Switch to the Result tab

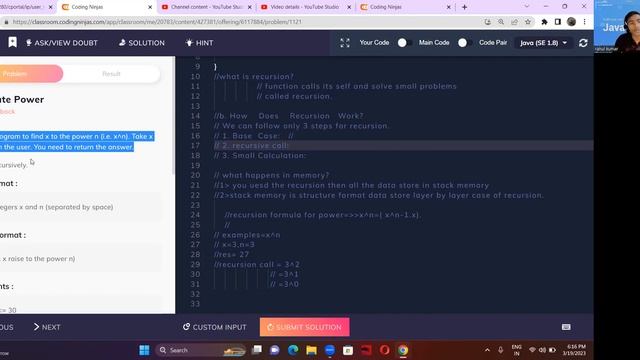coord(111,74)
